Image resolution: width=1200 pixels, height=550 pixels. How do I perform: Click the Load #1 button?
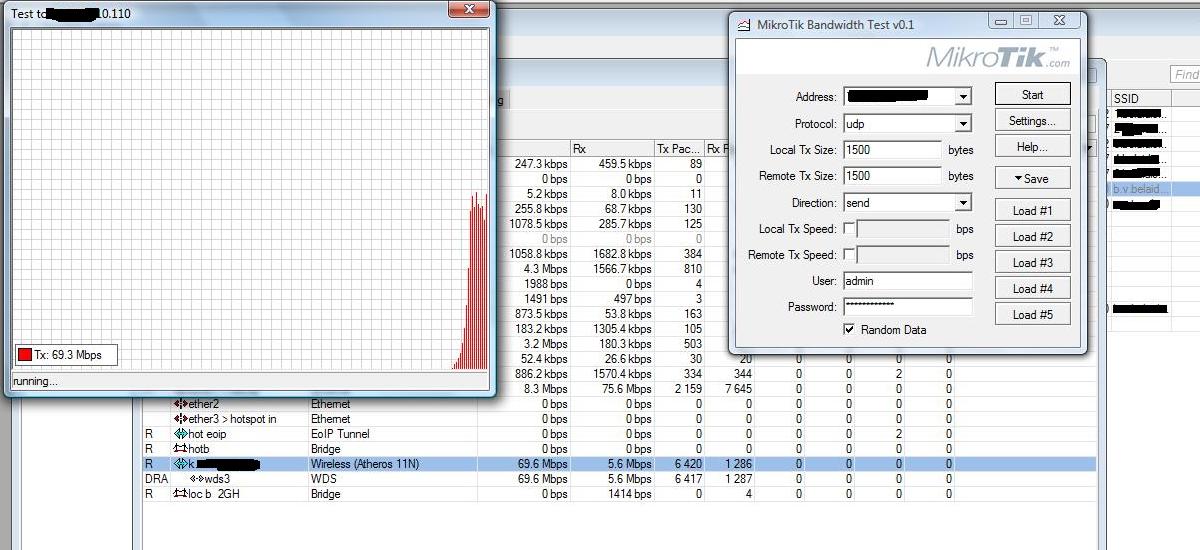[x=1033, y=210]
